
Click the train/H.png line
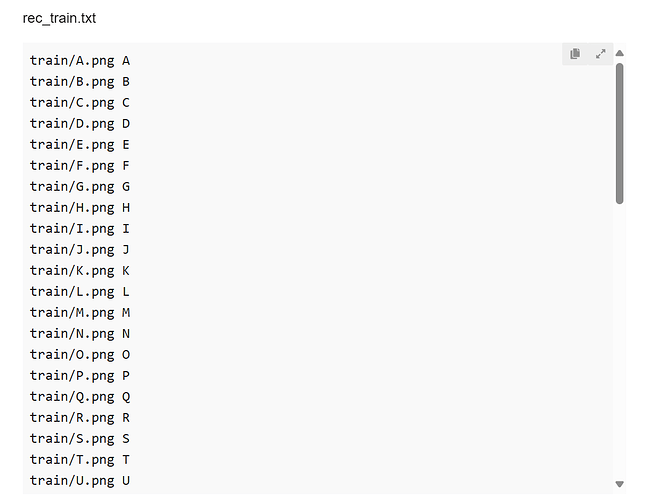pos(80,208)
